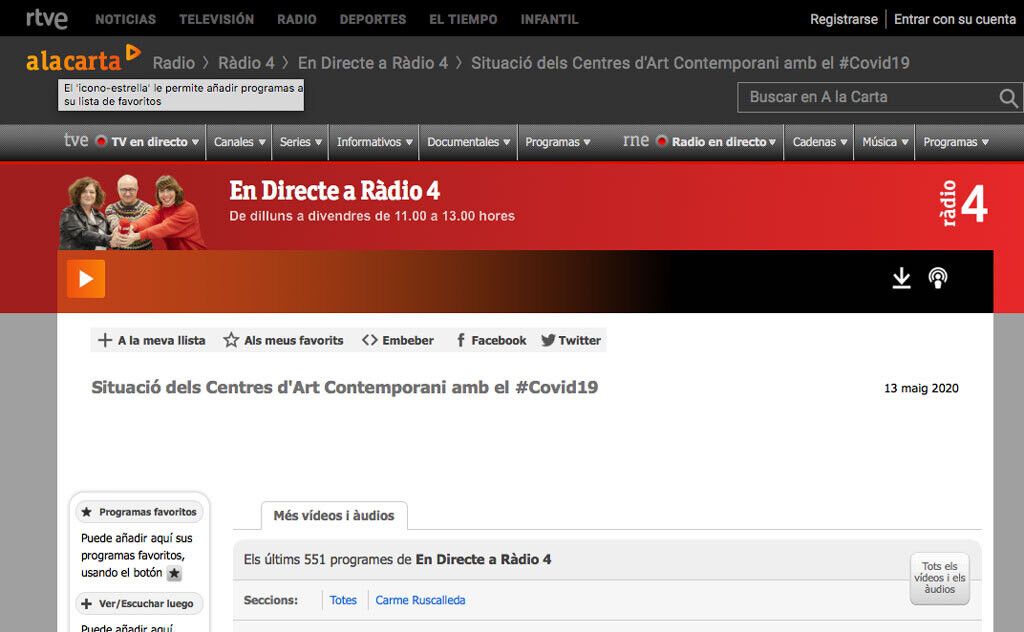Go to Radio breadcrumb
The height and width of the screenshot is (632, 1024).
[174, 63]
